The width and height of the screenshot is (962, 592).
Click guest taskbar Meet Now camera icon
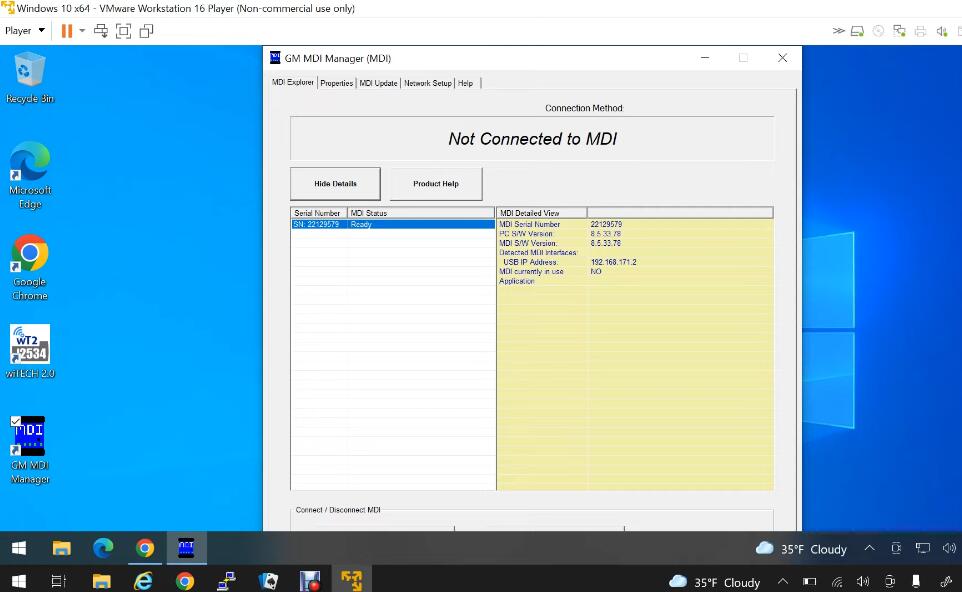coord(896,548)
